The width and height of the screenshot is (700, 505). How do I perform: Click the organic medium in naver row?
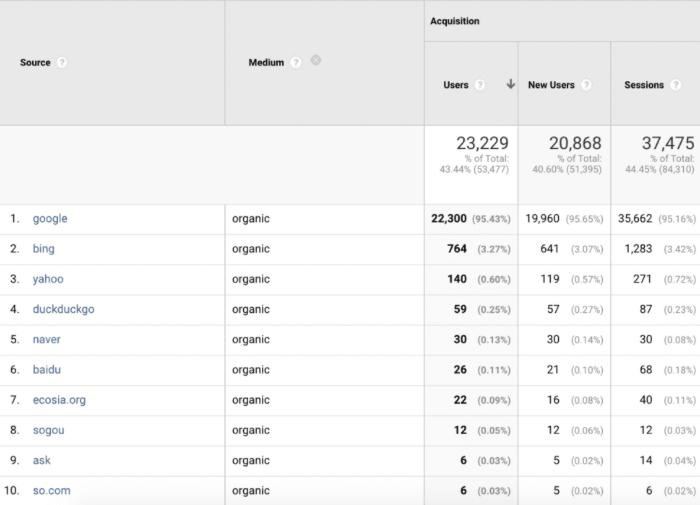251,339
